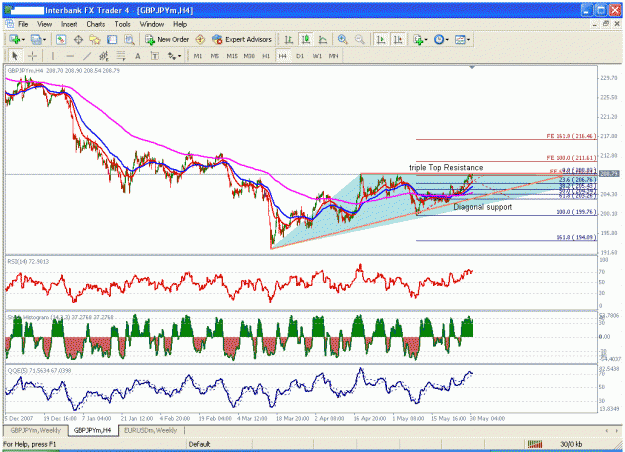Viewport: 625px width, 452px height.
Task: Expand the arrows tool dropdown
Action: pyautogui.click(x=180, y=56)
